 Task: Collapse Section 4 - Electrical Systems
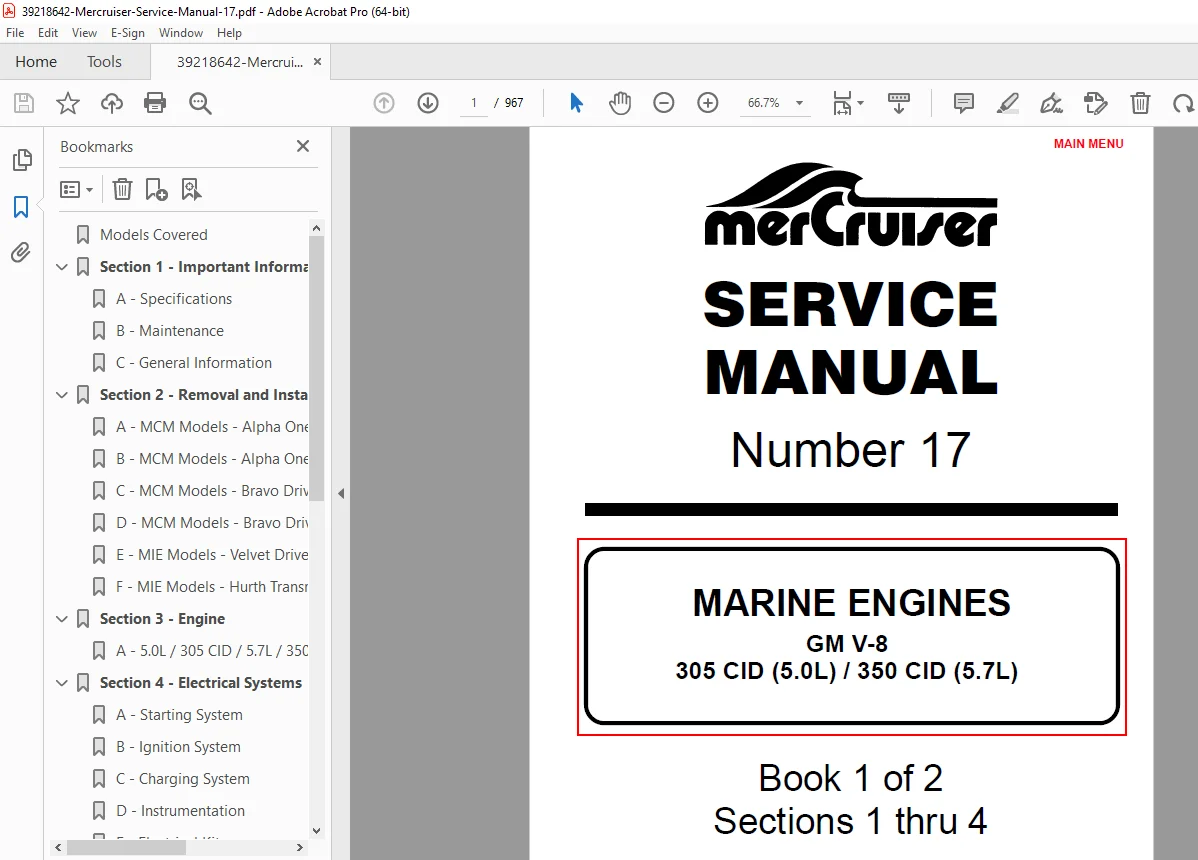(x=62, y=683)
